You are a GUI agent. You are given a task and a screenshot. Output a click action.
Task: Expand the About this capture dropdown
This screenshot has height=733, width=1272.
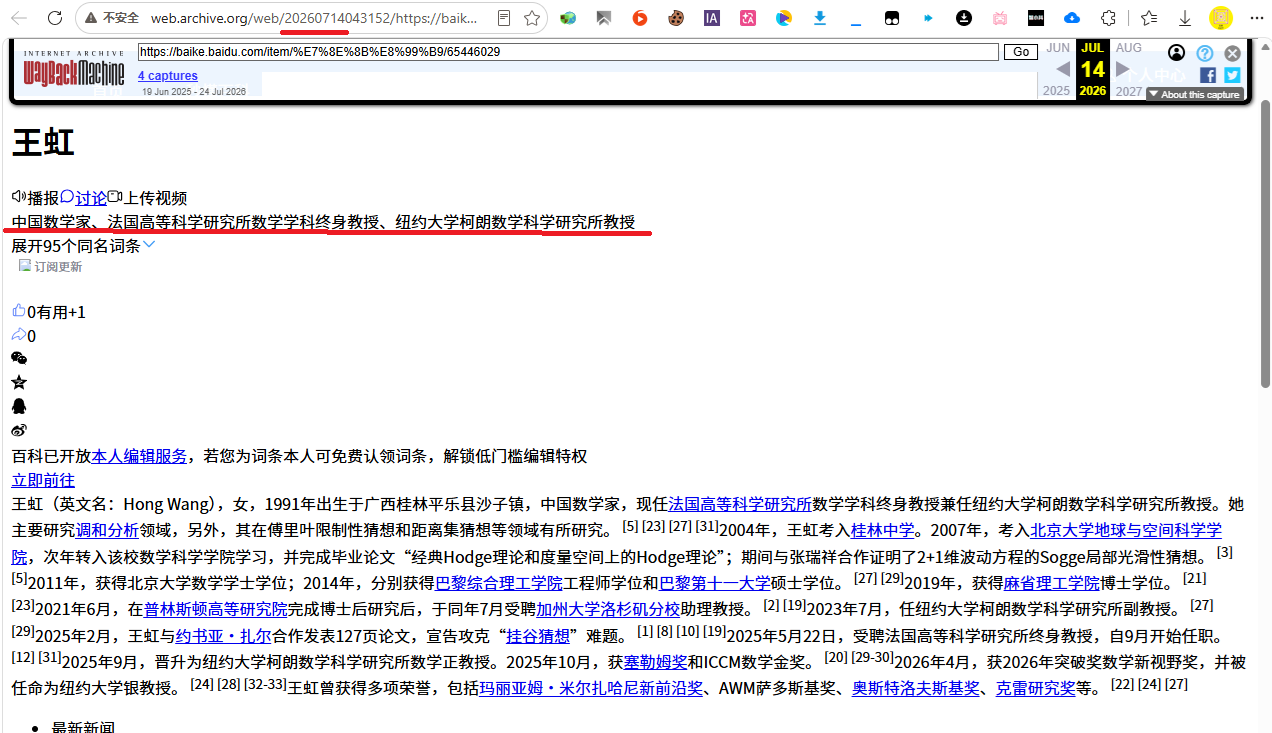click(x=1195, y=94)
